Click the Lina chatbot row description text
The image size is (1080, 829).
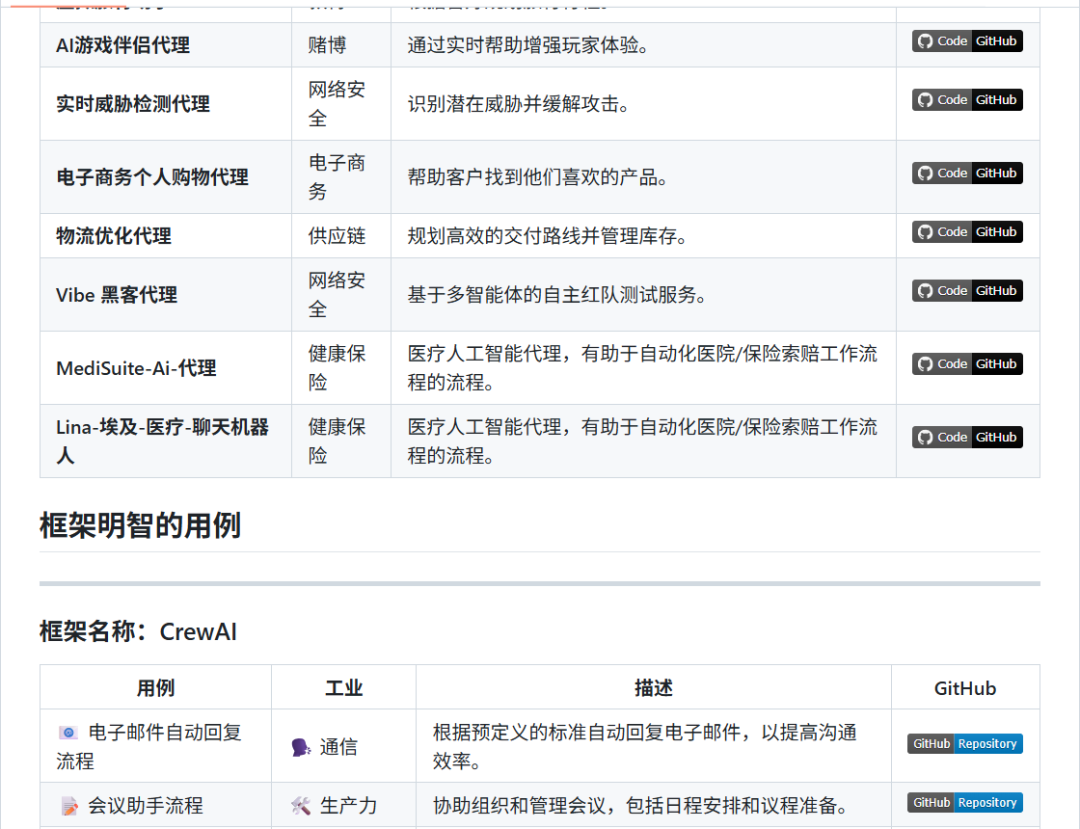pyautogui.click(x=642, y=441)
